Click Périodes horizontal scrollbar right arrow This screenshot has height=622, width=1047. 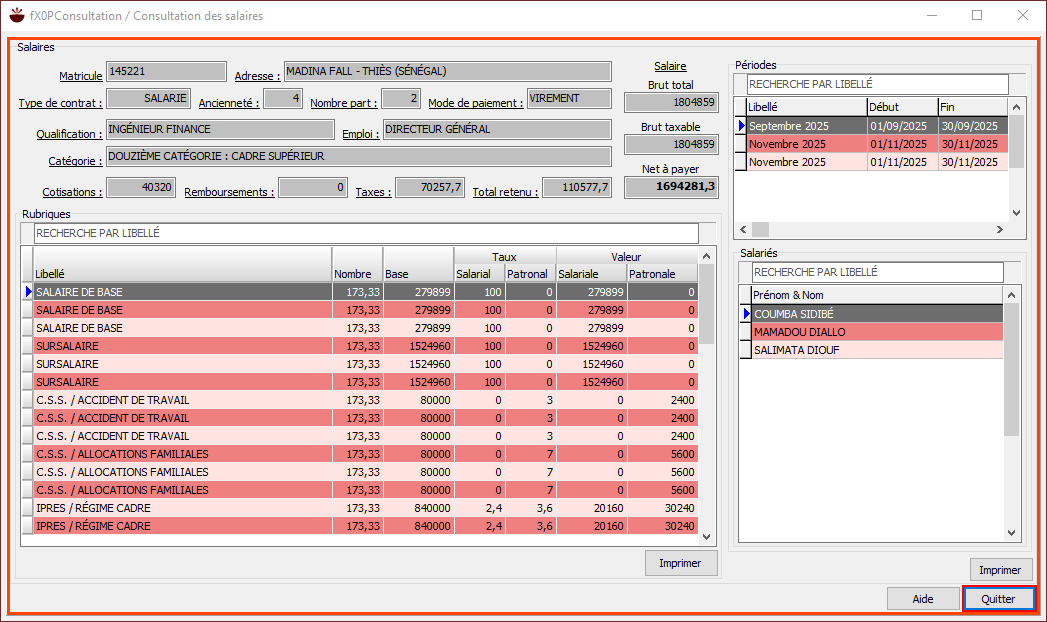(x=998, y=230)
